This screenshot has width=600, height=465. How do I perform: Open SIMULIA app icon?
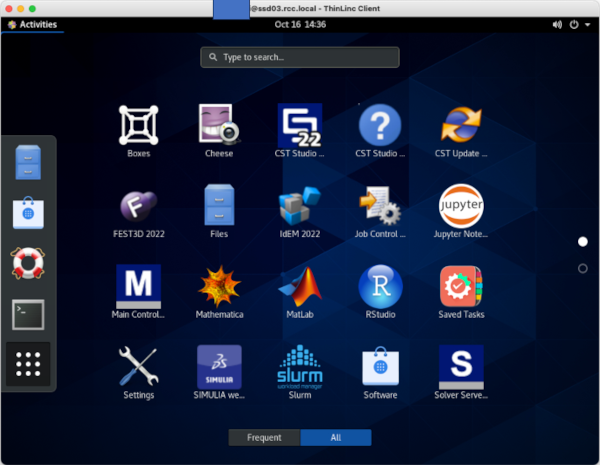(x=219, y=367)
